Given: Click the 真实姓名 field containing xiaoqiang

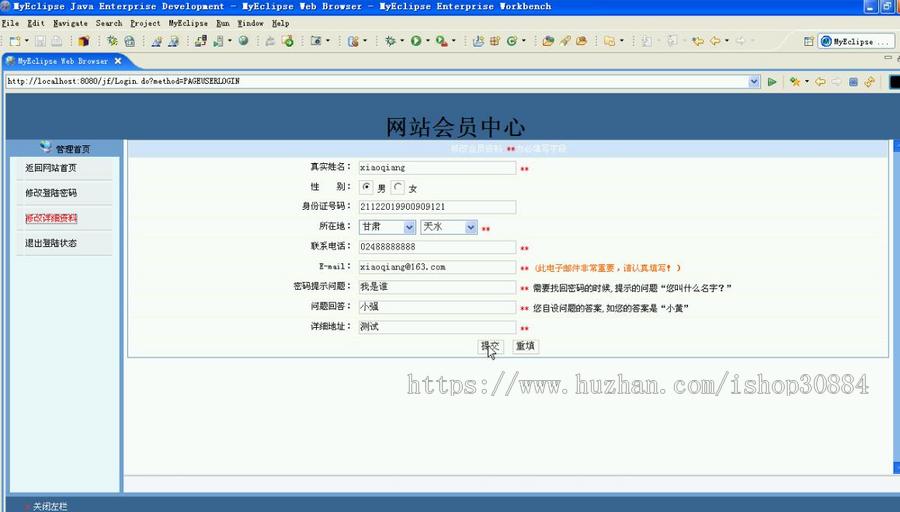Looking at the screenshot, I should click(437, 168).
